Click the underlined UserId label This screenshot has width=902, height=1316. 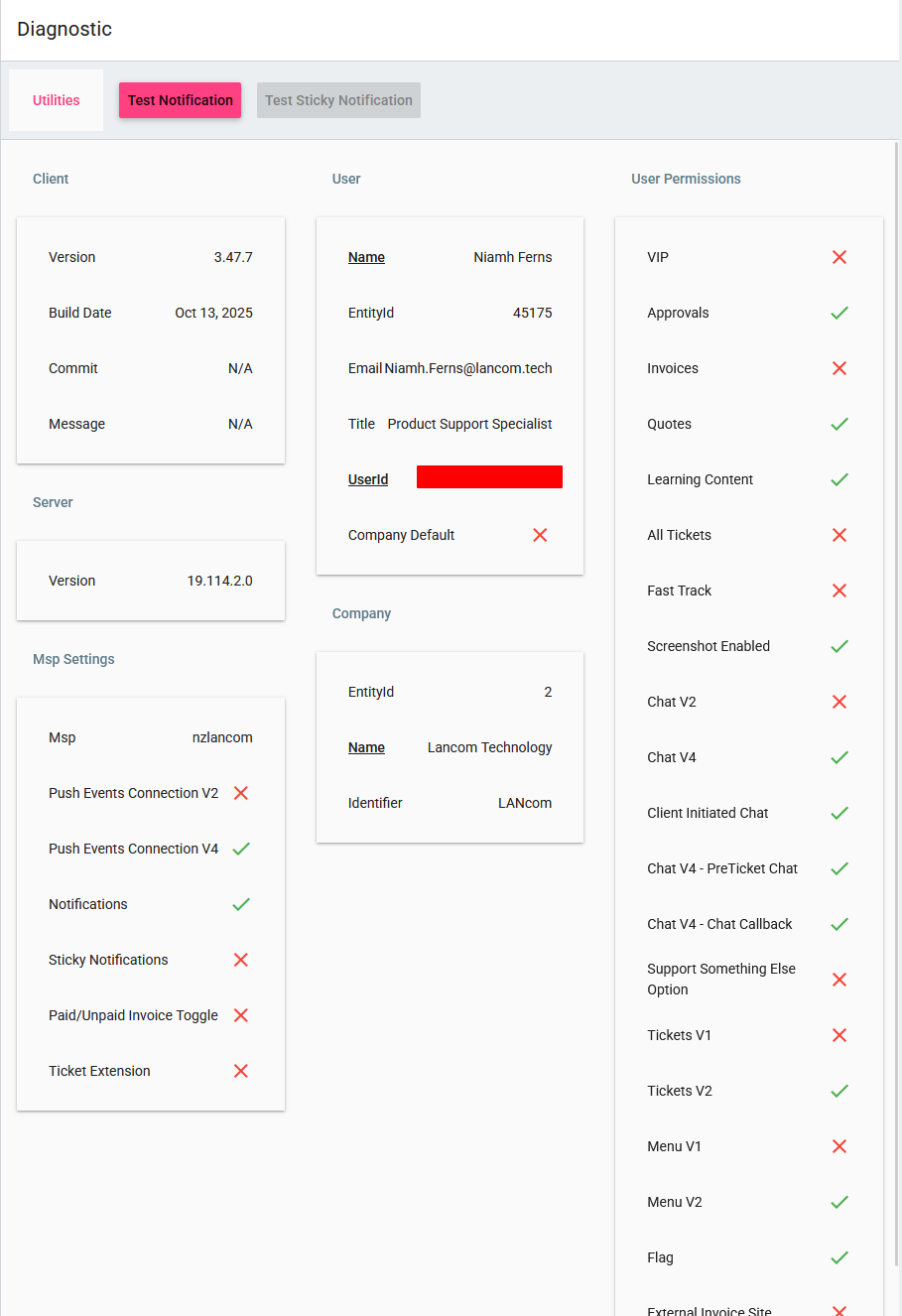click(368, 479)
